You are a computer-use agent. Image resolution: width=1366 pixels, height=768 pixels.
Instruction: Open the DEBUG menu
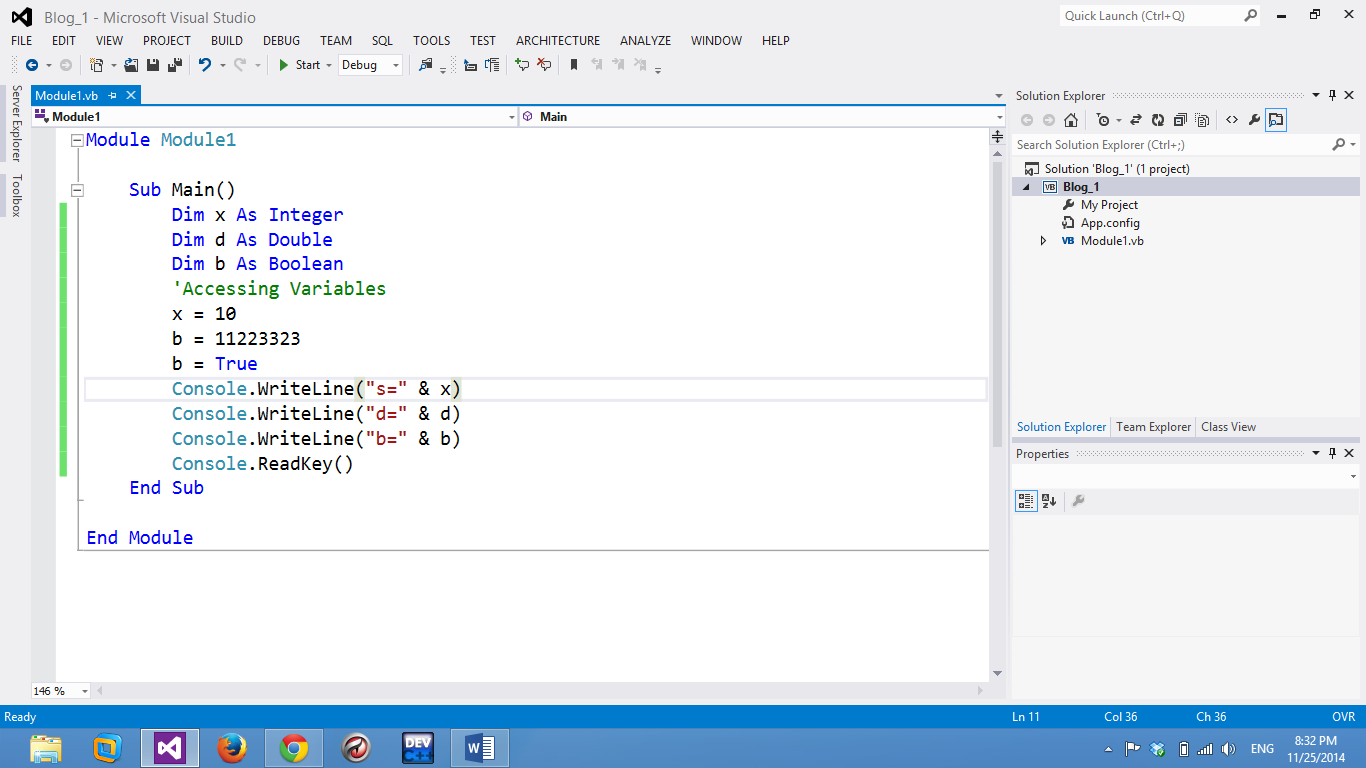tap(281, 41)
